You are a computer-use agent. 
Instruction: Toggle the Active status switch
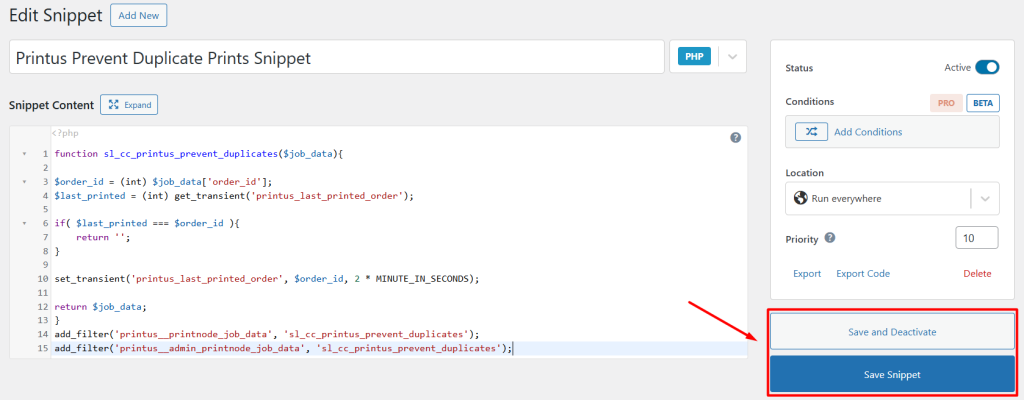[x=987, y=68]
